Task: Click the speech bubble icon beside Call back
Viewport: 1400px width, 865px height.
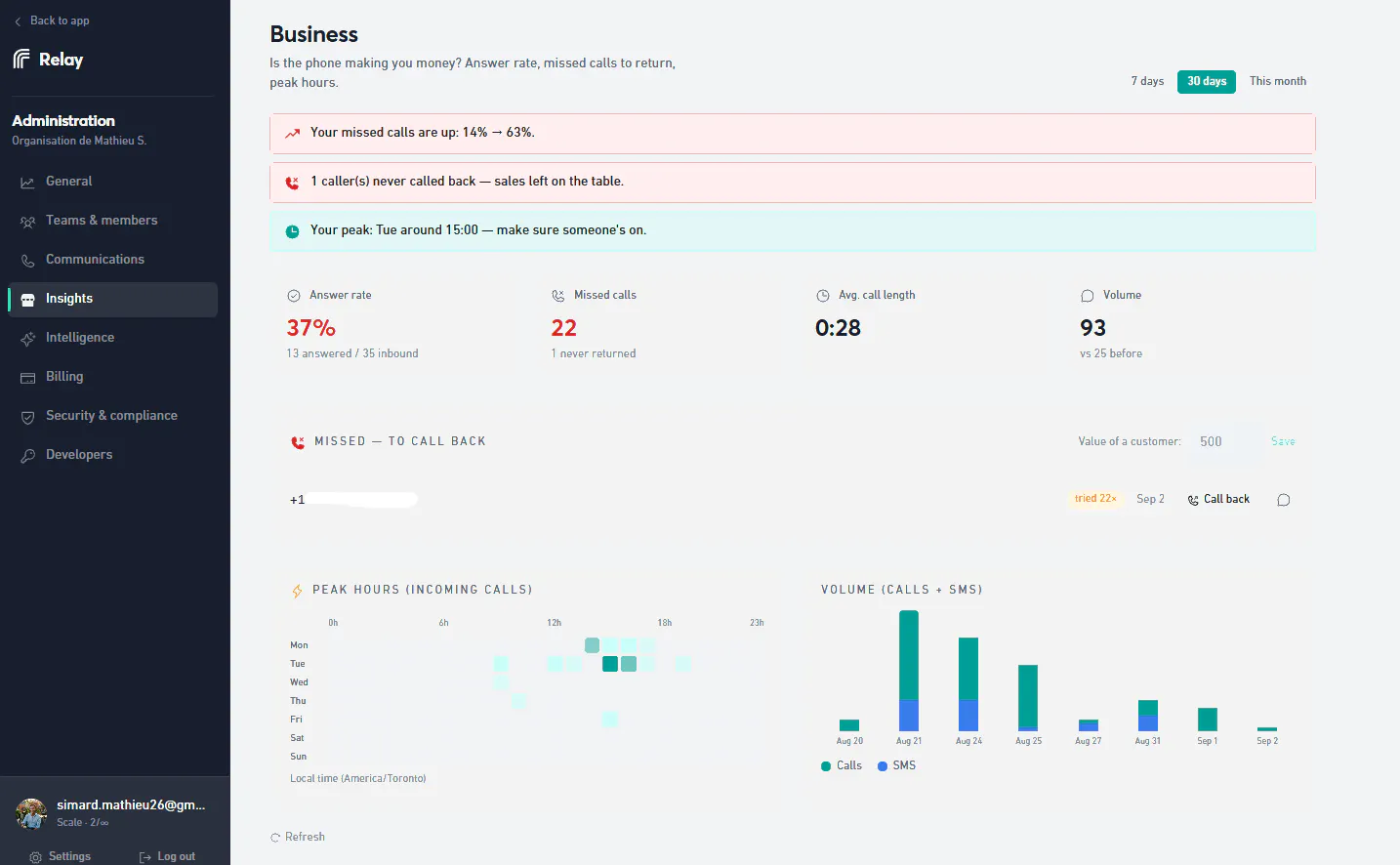Action: coord(1284,500)
